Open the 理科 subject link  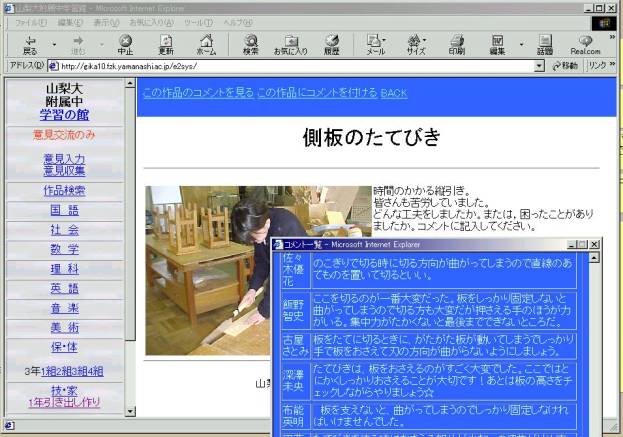[64, 269]
